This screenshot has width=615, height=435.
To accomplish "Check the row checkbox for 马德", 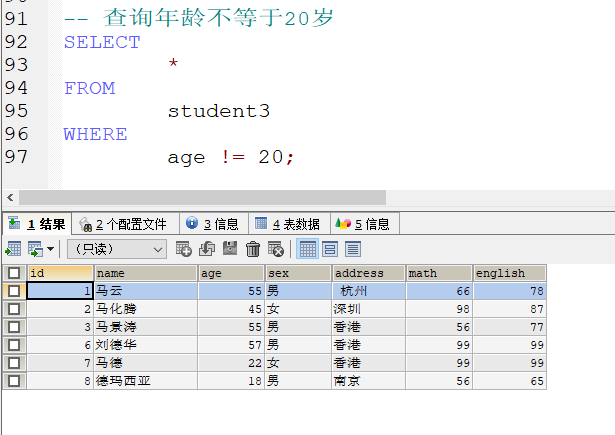I will click(x=14, y=363).
